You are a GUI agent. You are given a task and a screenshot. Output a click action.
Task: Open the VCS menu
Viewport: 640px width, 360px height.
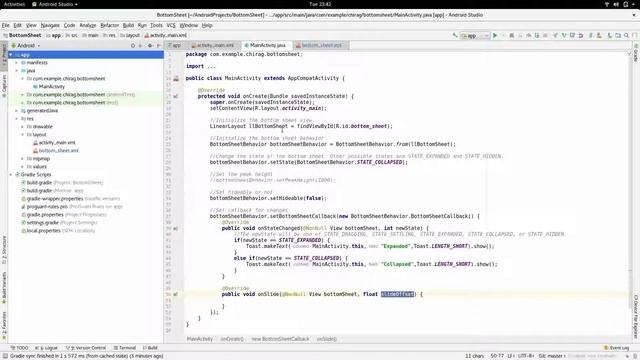[x=171, y=25]
